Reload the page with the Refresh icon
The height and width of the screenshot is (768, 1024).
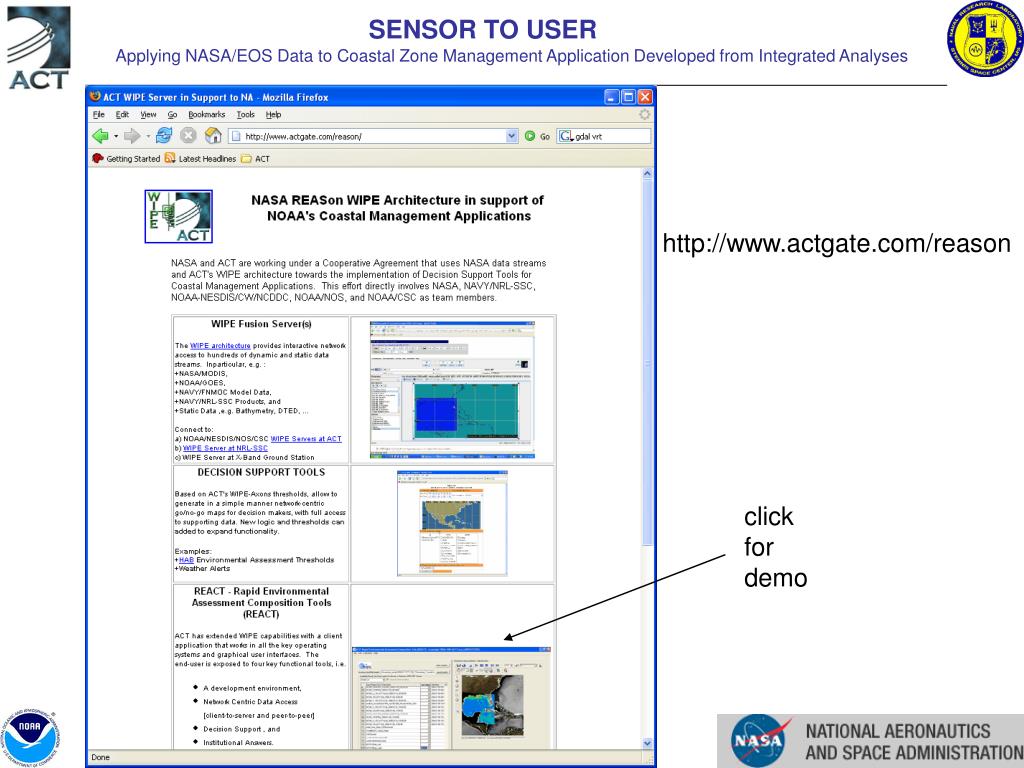click(164, 136)
